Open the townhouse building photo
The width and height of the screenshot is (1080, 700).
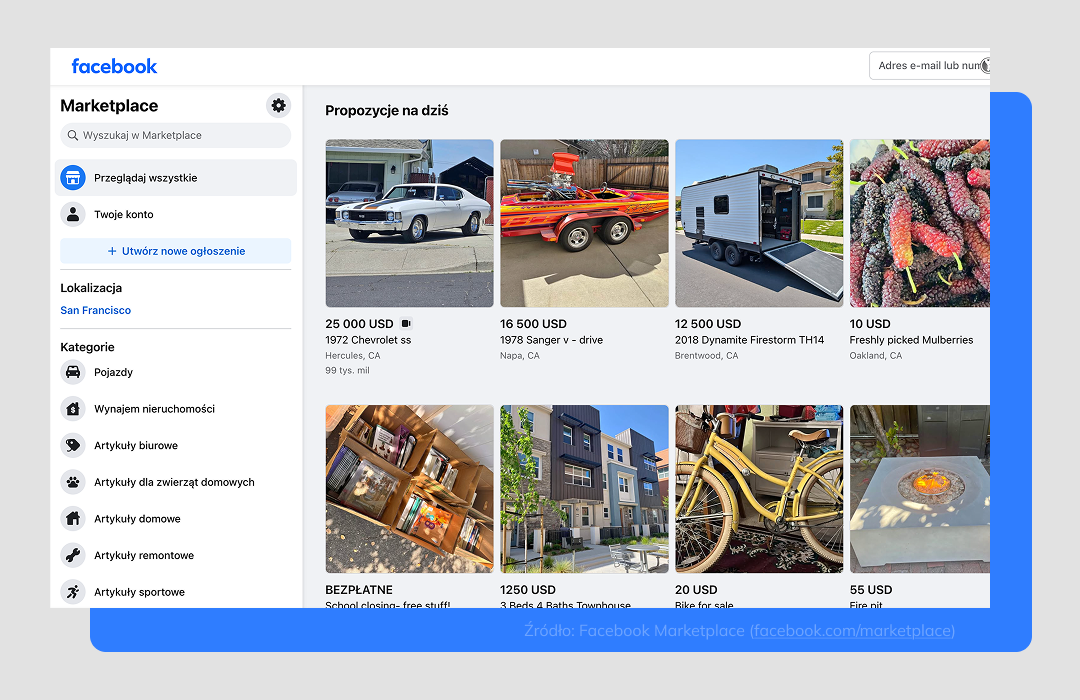[584, 488]
